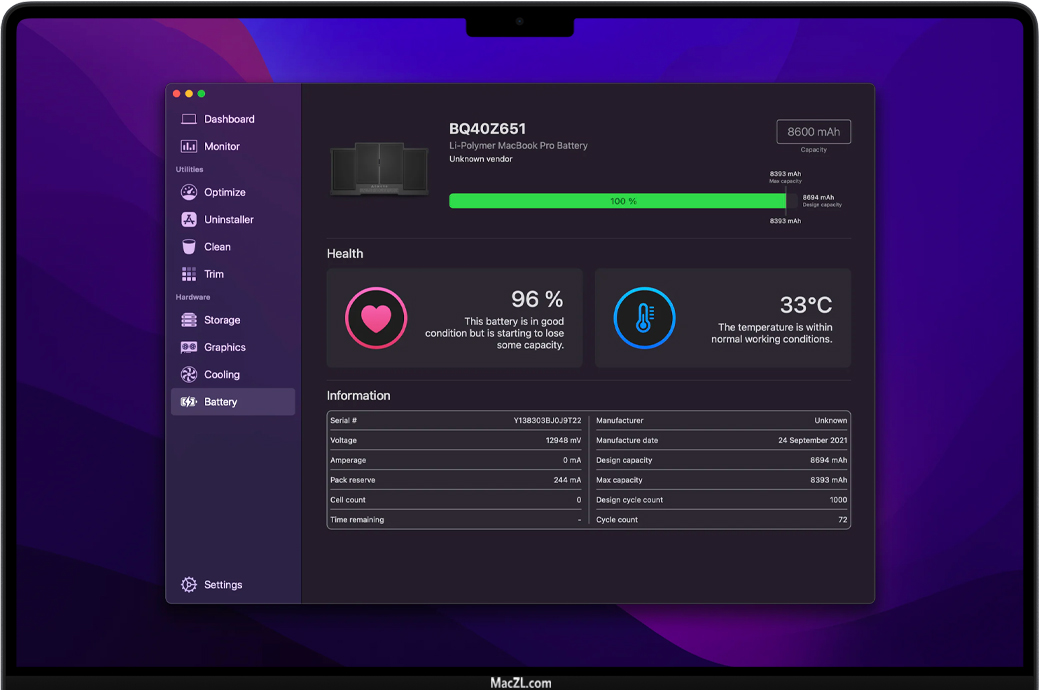Click the 8600 mAh capacity box
Viewport: 1040px width, 690px height.
[813, 132]
